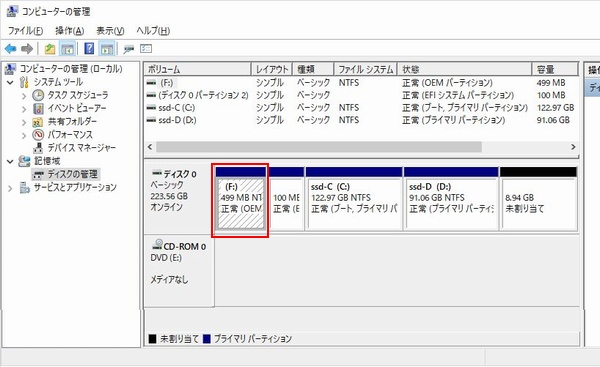Image resolution: width=600 pixels, height=367 pixels.
Task: Click the DVD (E:) label under CD-ROM 0
Action: tap(166, 258)
